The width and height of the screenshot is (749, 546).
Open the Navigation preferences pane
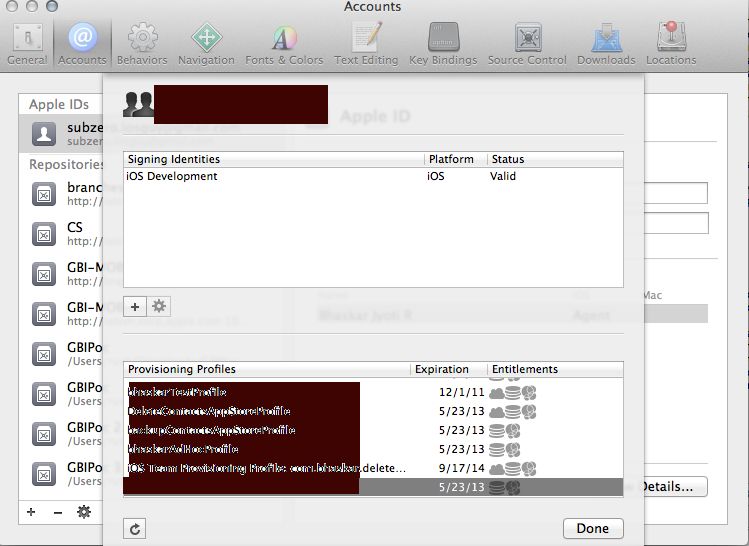click(x=206, y=44)
